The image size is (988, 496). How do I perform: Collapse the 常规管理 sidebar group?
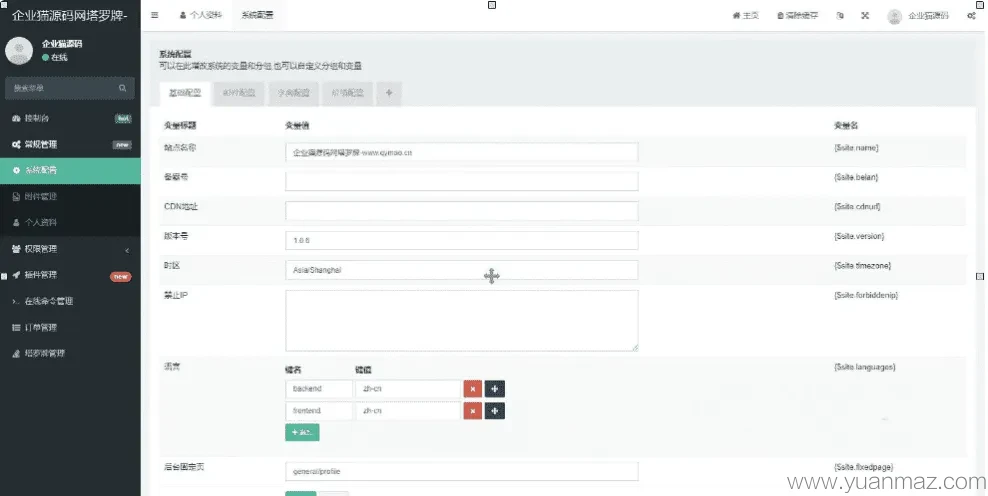70,144
